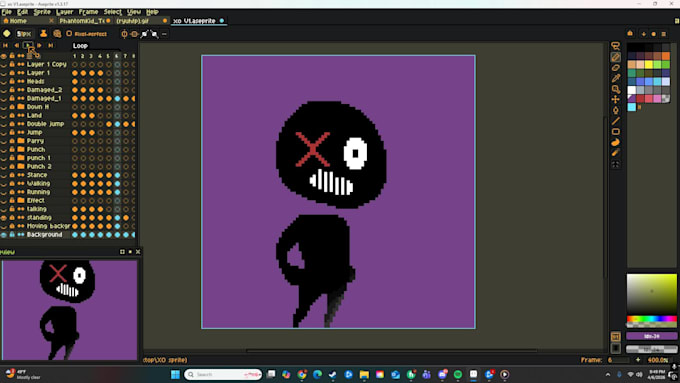Show the Walking layer
Screen dimensions: 680x383
point(4,183)
